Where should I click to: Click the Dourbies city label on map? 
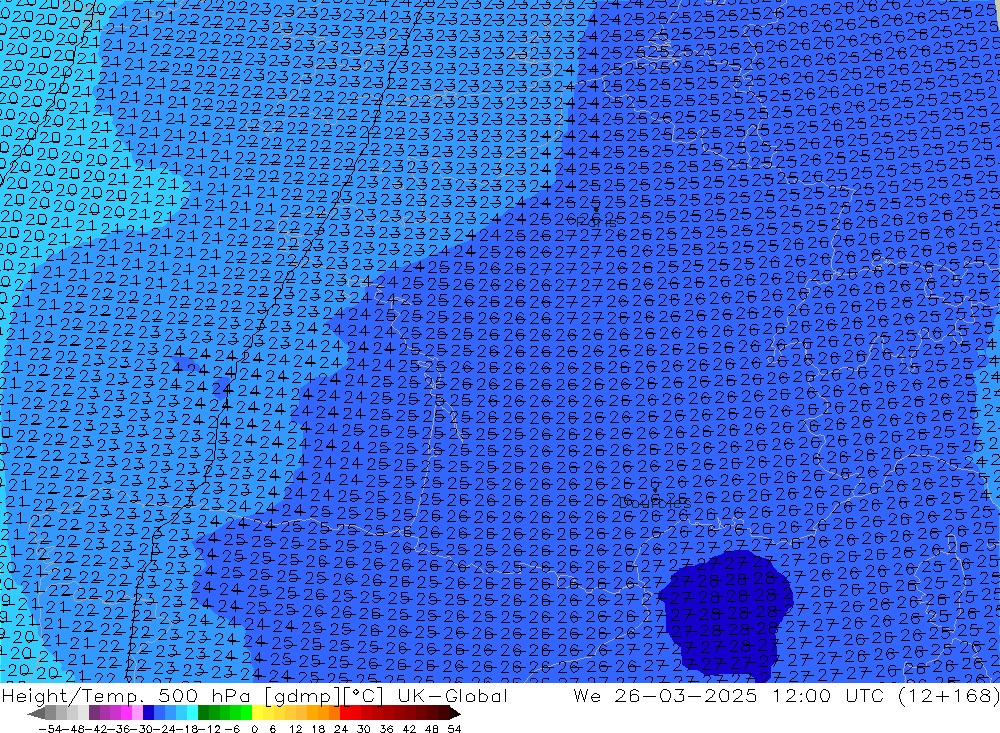(656, 503)
